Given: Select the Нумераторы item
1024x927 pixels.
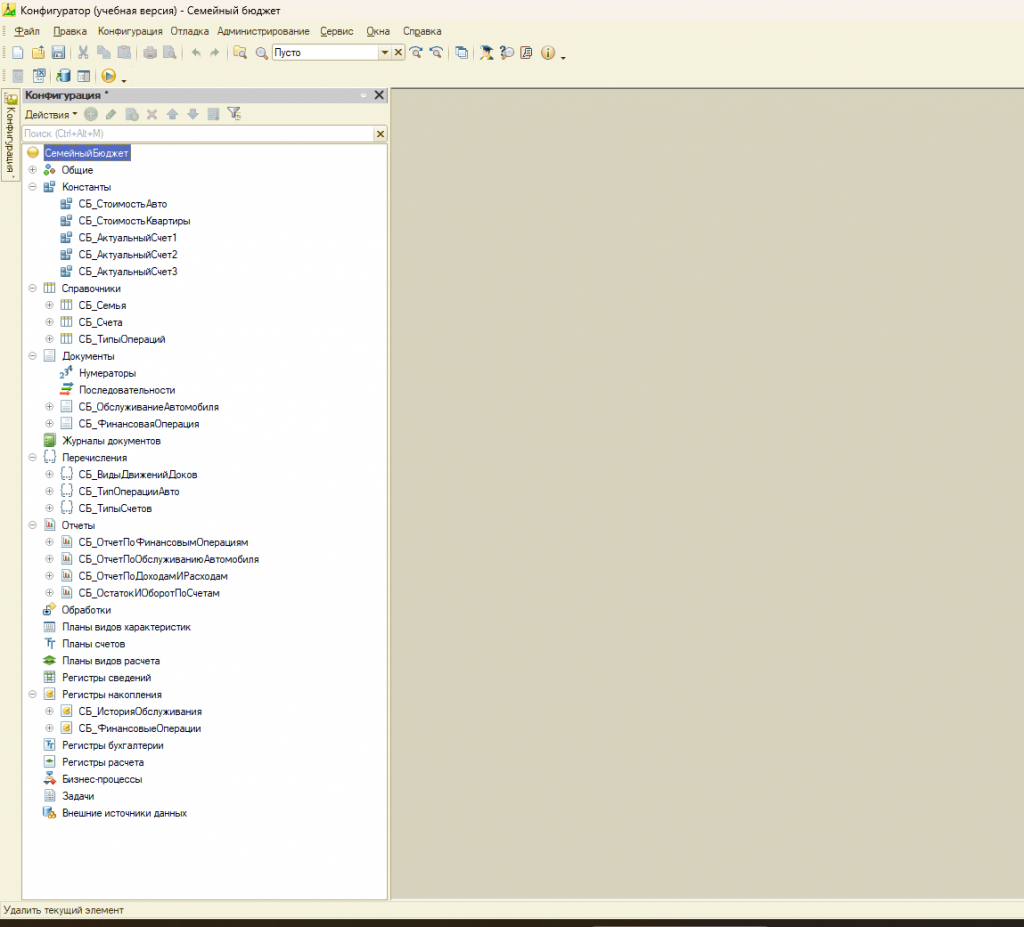Looking at the screenshot, I should pos(107,373).
